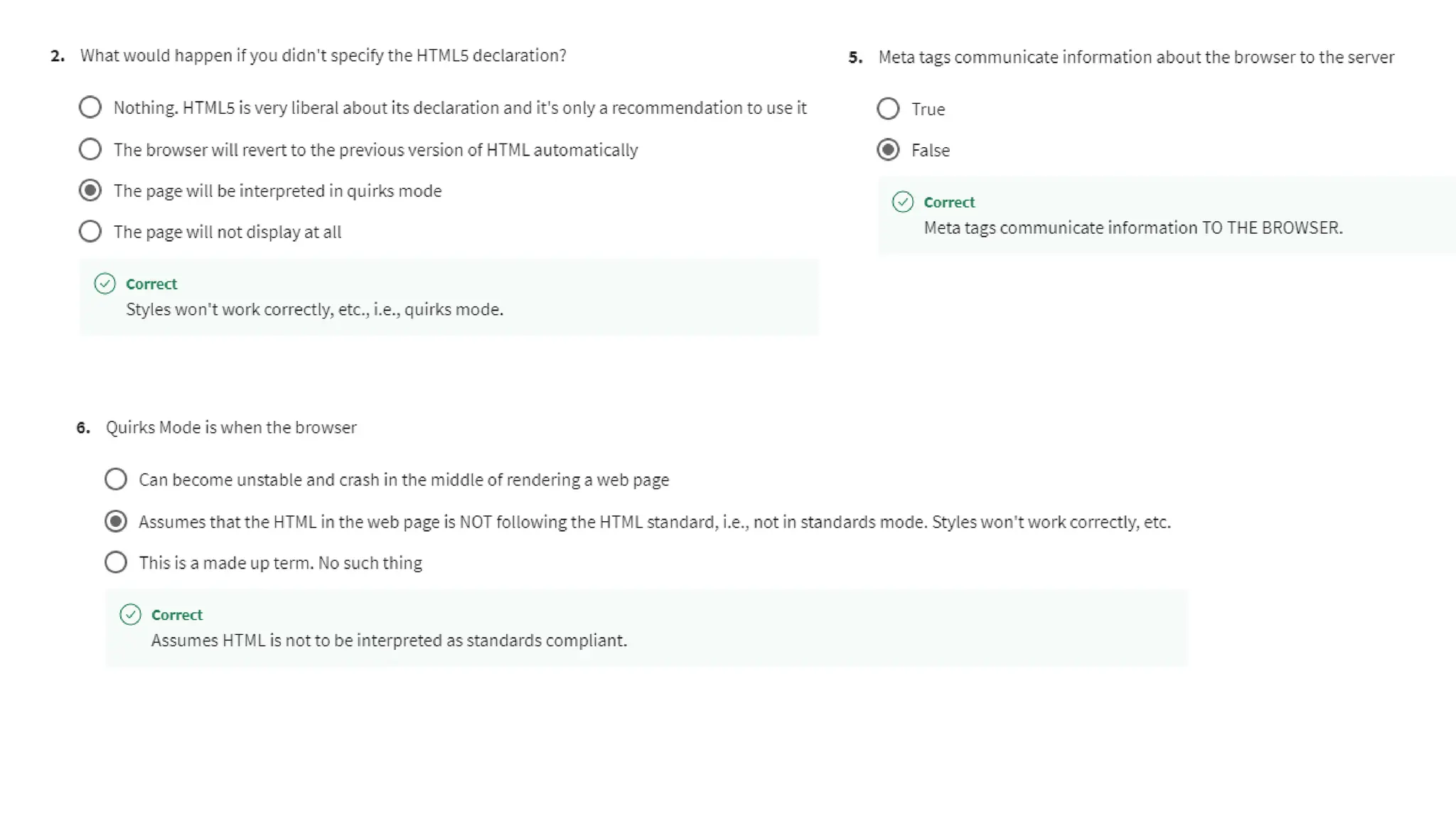Click the question 5 meta tags statement
Image resolution: width=1456 pixels, height=819 pixels.
(x=1136, y=58)
